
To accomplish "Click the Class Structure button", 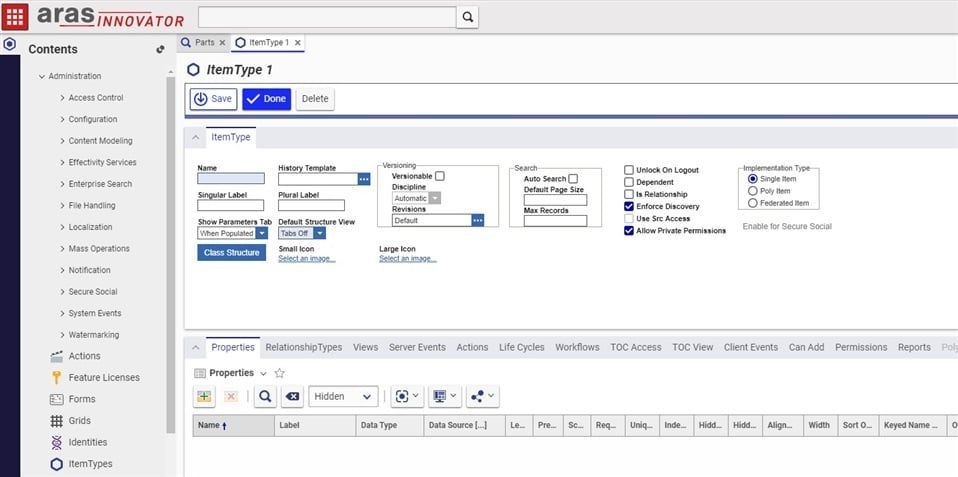I will [x=232, y=253].
